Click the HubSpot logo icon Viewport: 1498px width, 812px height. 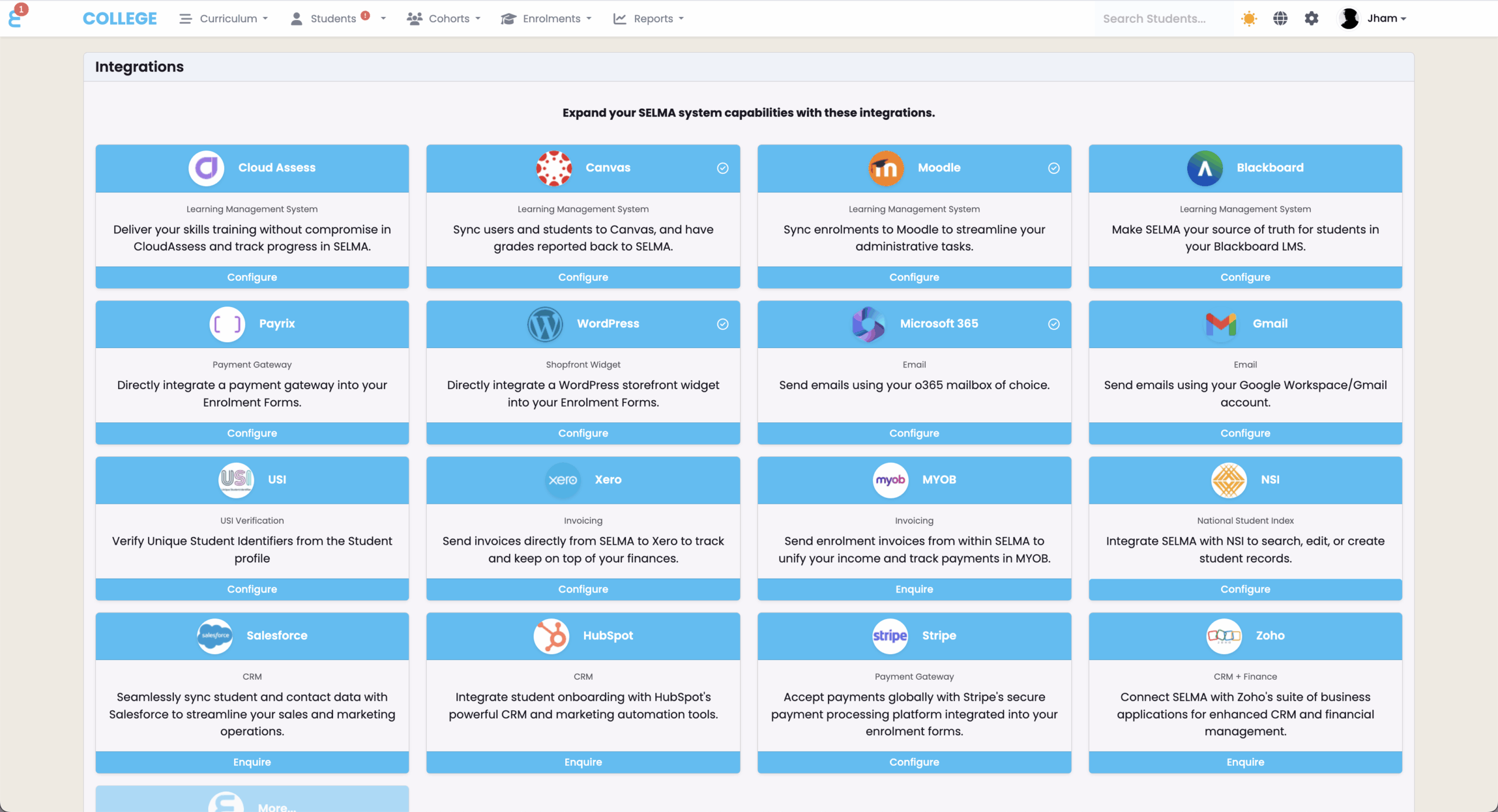point(551,636)
